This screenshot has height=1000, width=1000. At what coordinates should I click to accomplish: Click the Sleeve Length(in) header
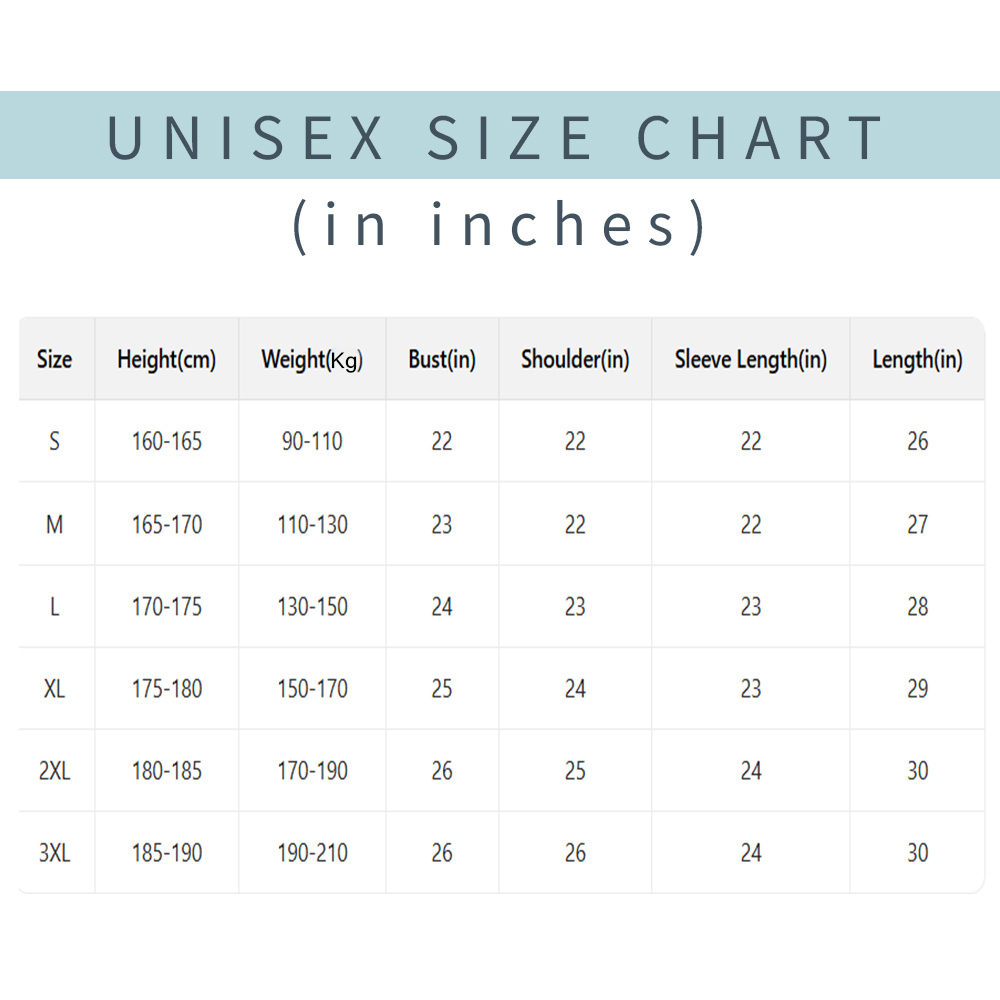751,360
